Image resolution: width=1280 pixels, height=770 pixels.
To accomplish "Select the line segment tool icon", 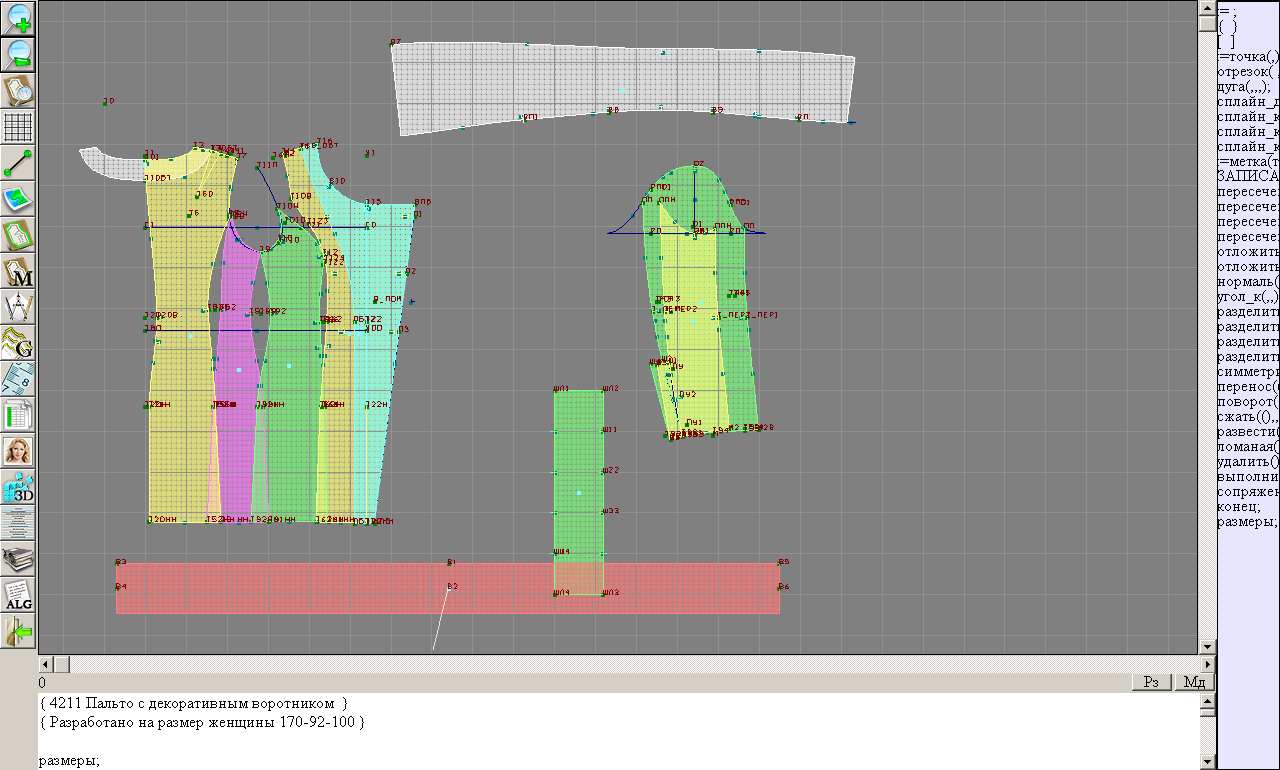I will click(x=19, y=163).
